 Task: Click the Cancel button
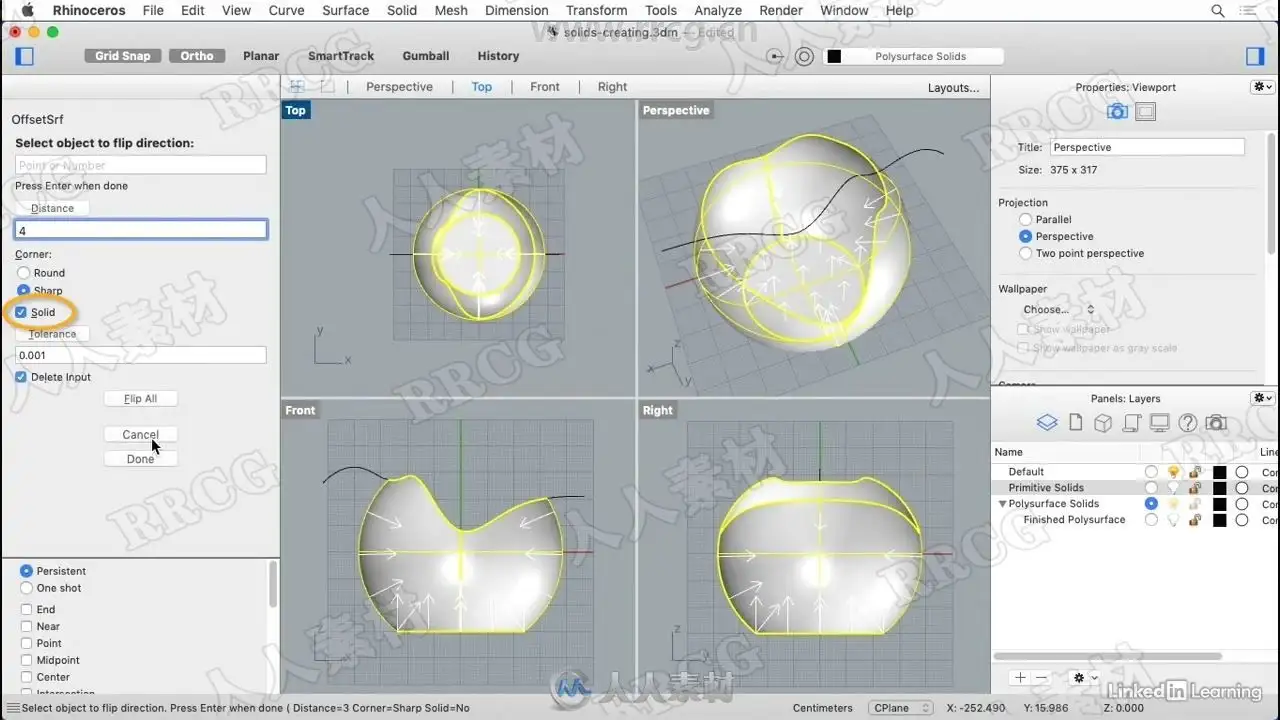coord(140,434)
